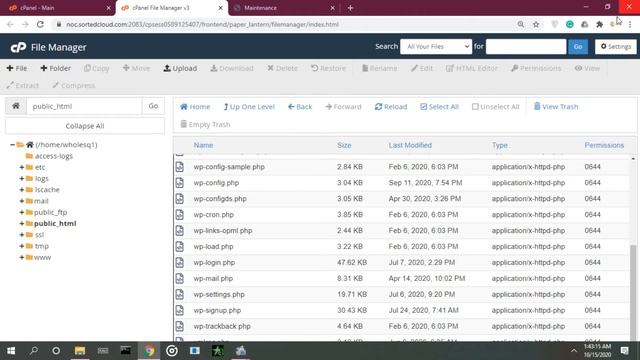Click Empty Trash
The width and height of the screenshot is (640, 360).
[205, 124]
